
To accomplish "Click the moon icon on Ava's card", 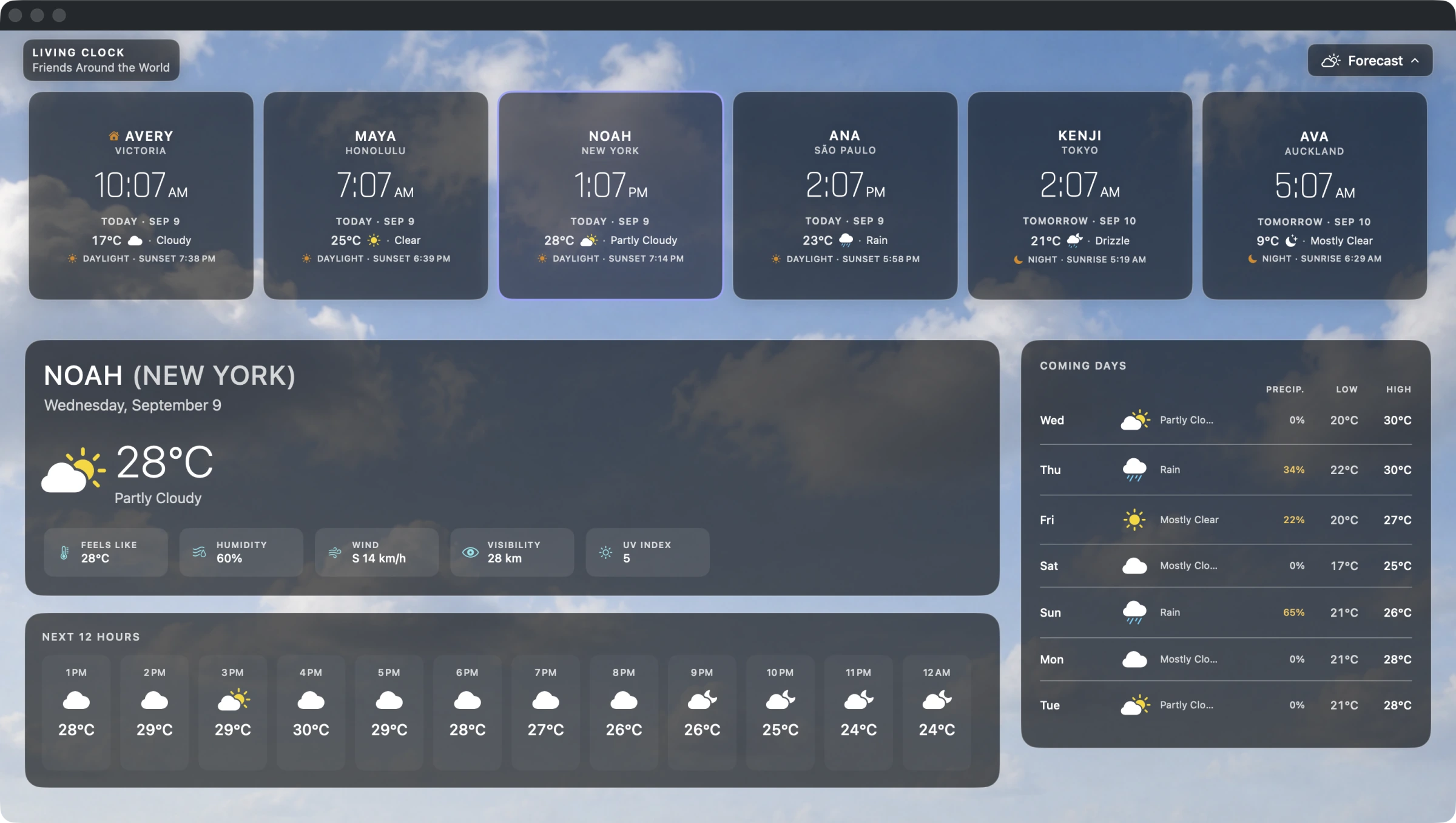I will click(x=1292, y=240).
